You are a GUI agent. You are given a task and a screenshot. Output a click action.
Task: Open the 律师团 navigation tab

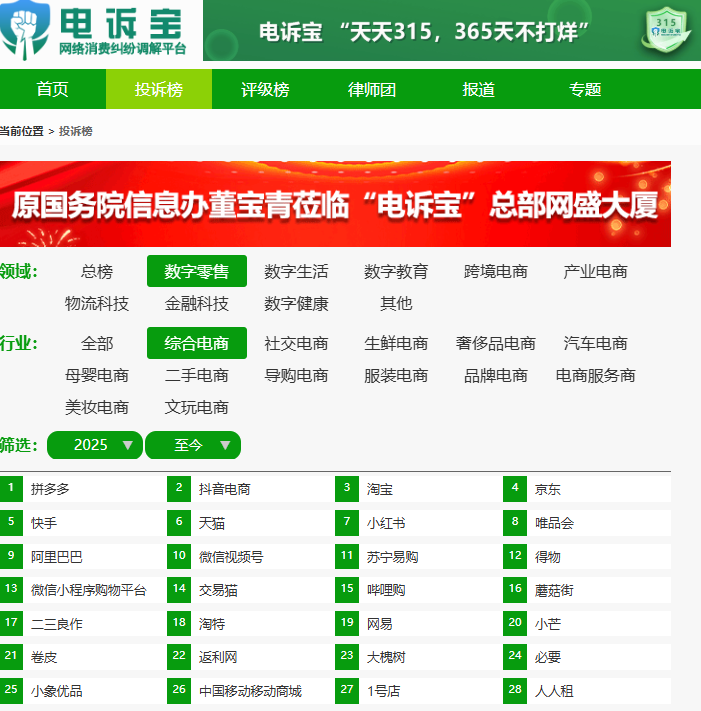(372, 89)
